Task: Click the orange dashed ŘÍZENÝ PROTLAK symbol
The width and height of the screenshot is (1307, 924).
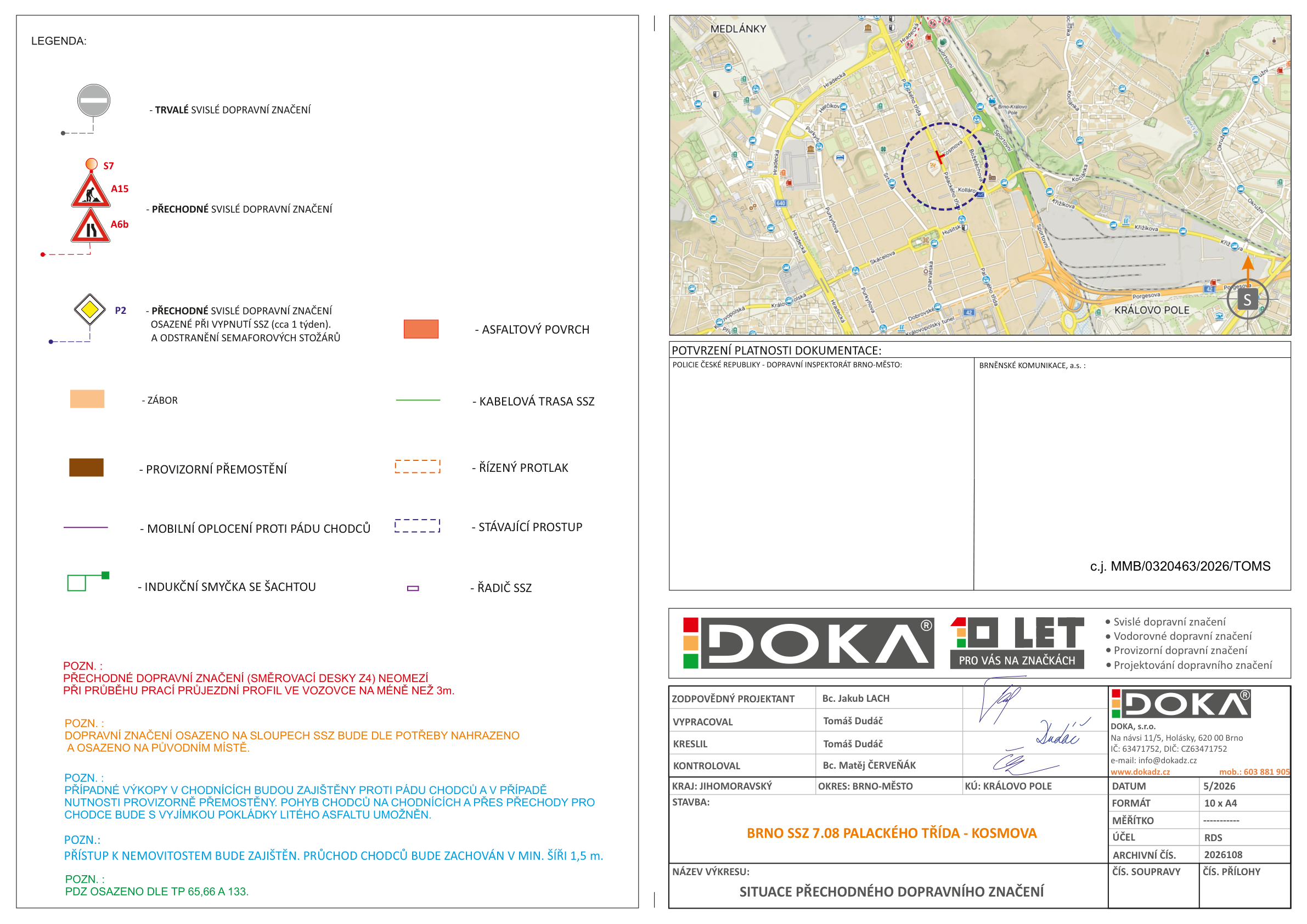Action: [418, 466]
